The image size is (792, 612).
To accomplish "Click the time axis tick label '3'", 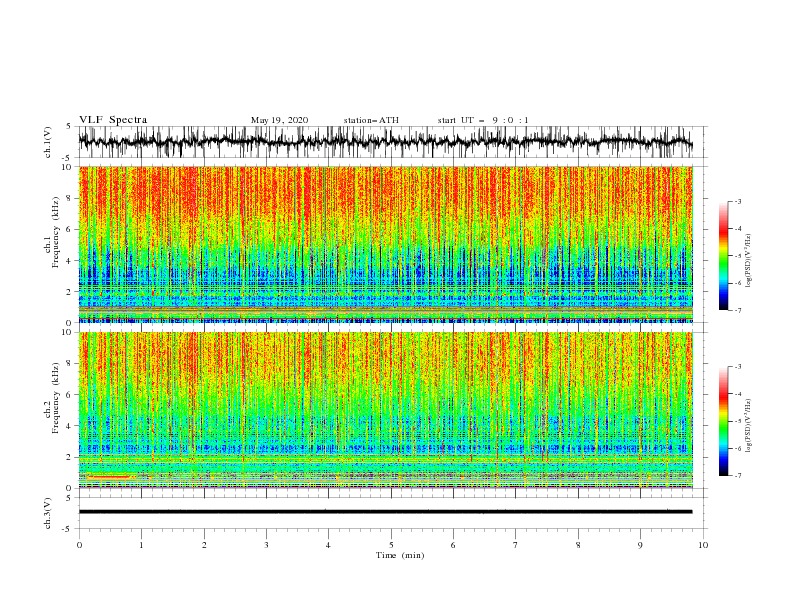I will click(x=266, y=545).
